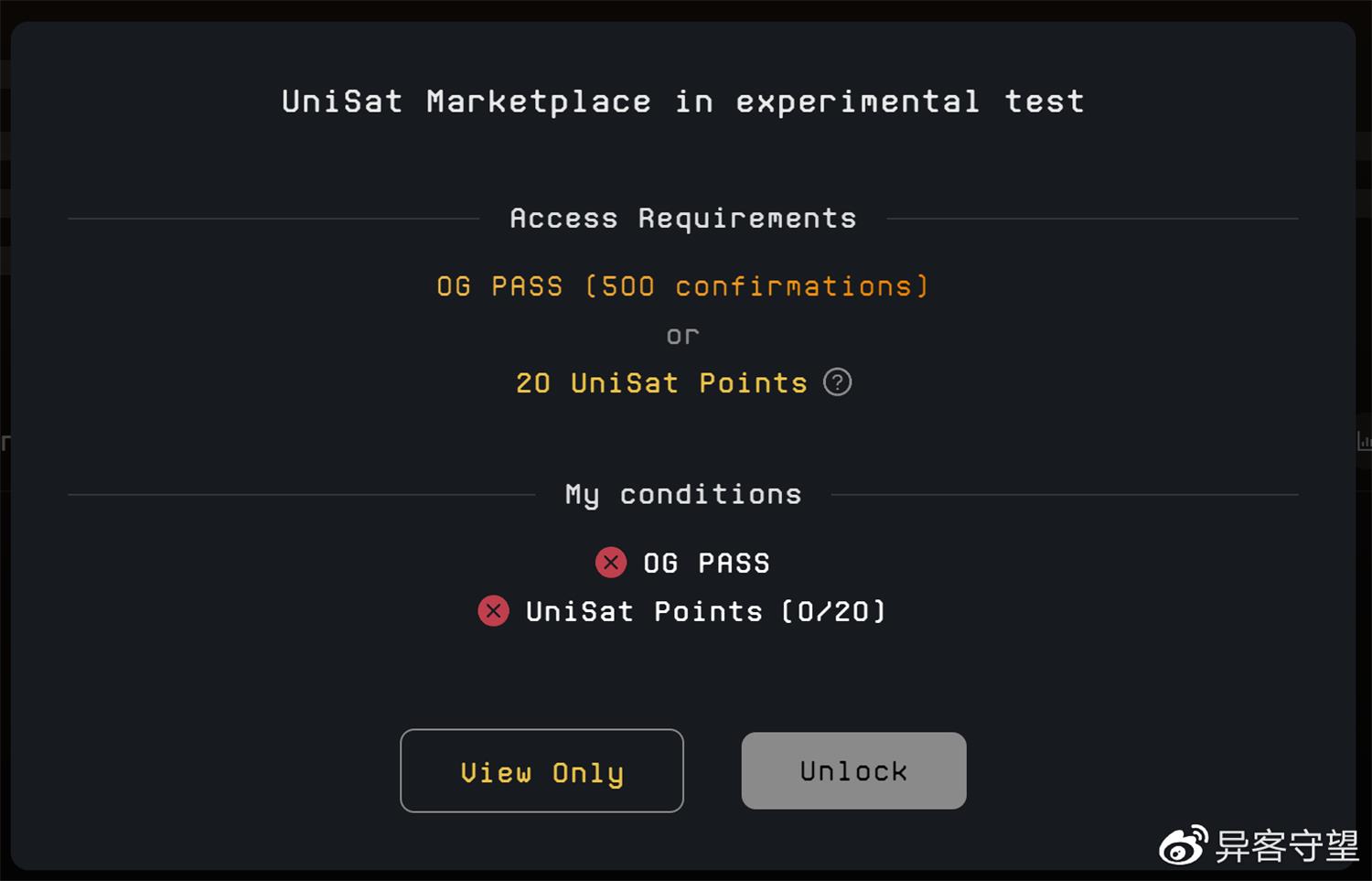
Task: Click the chart icon at the right edge
Action: [1364, 442]
